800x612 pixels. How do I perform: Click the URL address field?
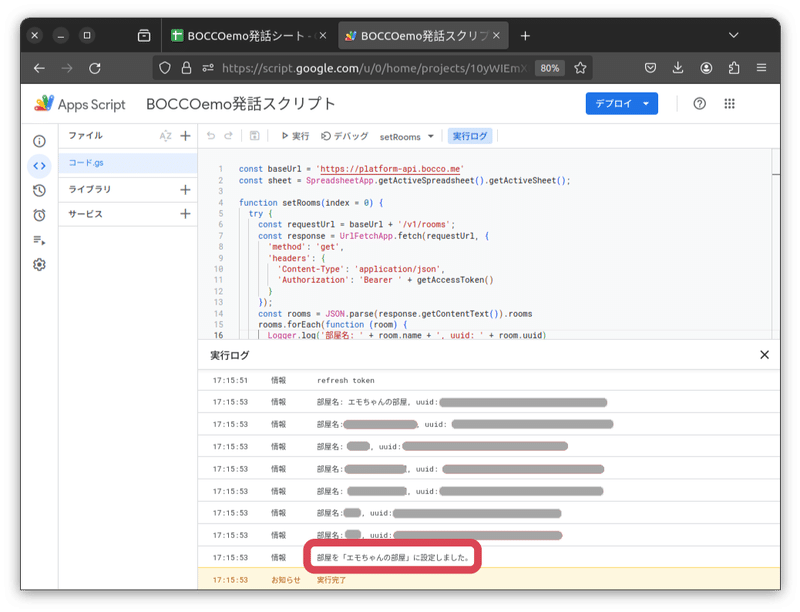pyautogui.click(x=373, y=68)
